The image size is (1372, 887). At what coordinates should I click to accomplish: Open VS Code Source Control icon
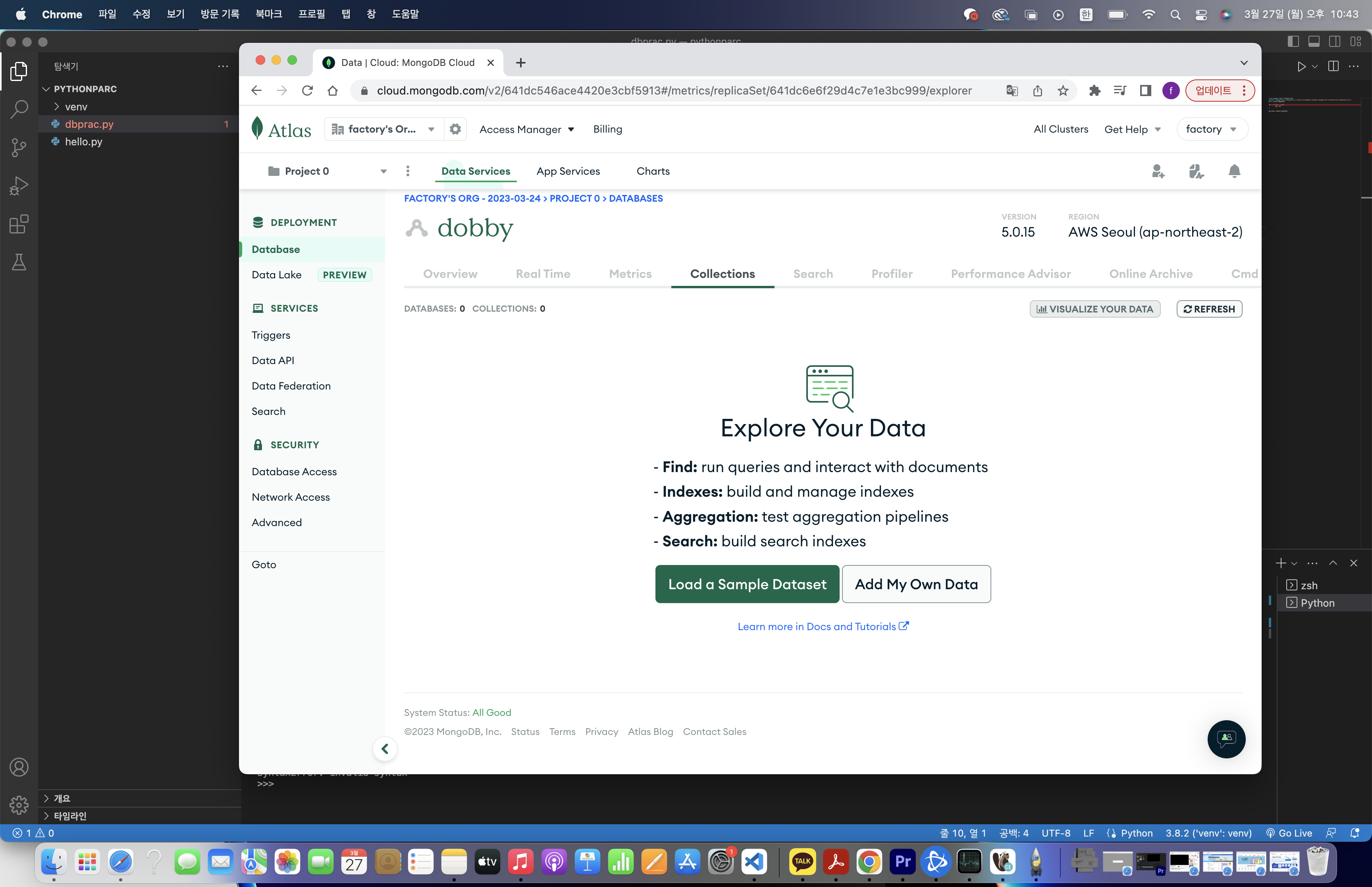click(x=19, y=147)
